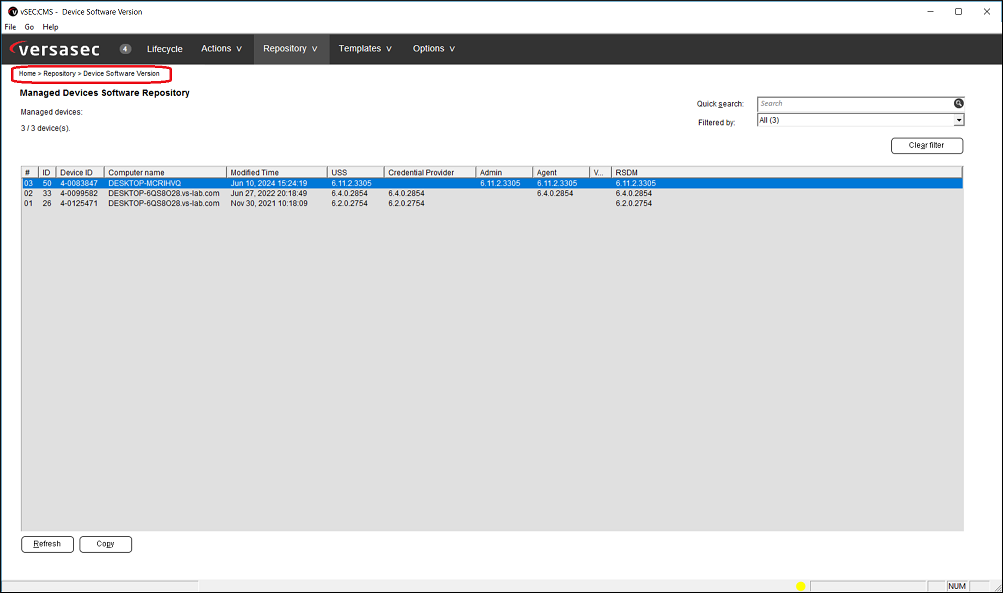
Task: Sort by the Admin column header
Action: (x=504, y=173)
